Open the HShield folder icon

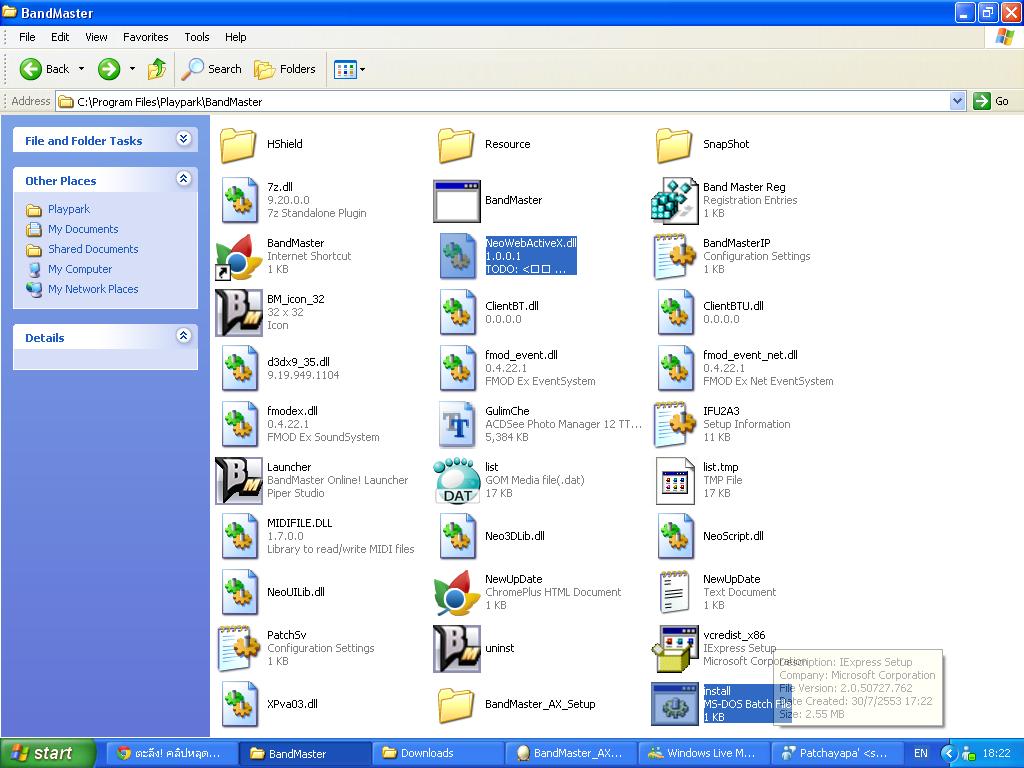[238, 144]
